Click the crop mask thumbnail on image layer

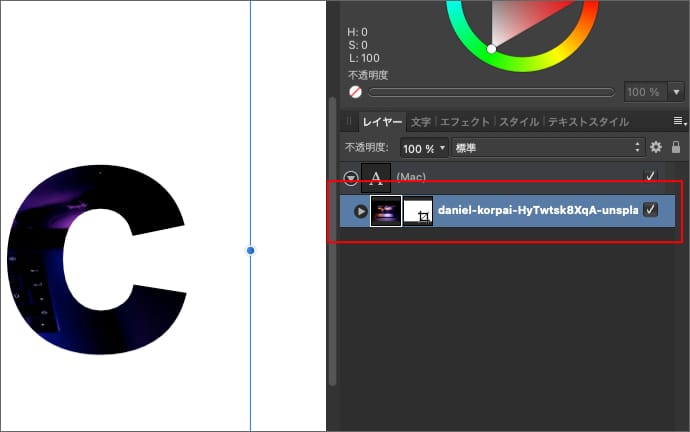click(418, 211)
